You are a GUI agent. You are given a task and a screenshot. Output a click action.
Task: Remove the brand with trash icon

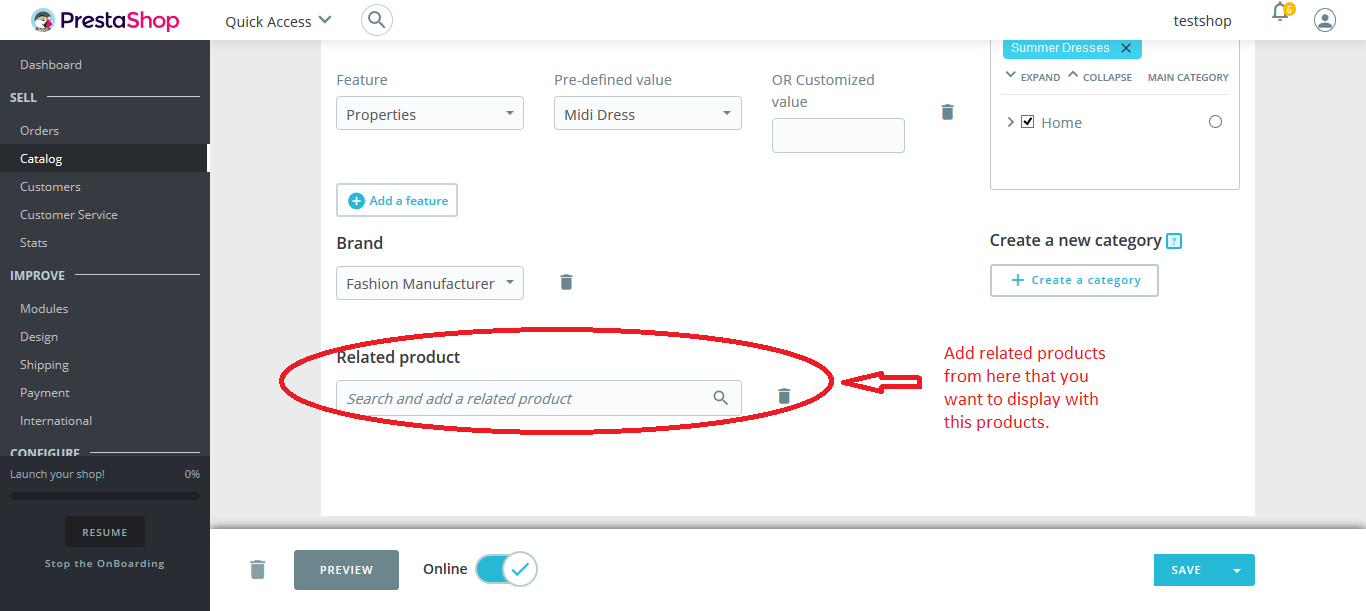pos(566,282)
